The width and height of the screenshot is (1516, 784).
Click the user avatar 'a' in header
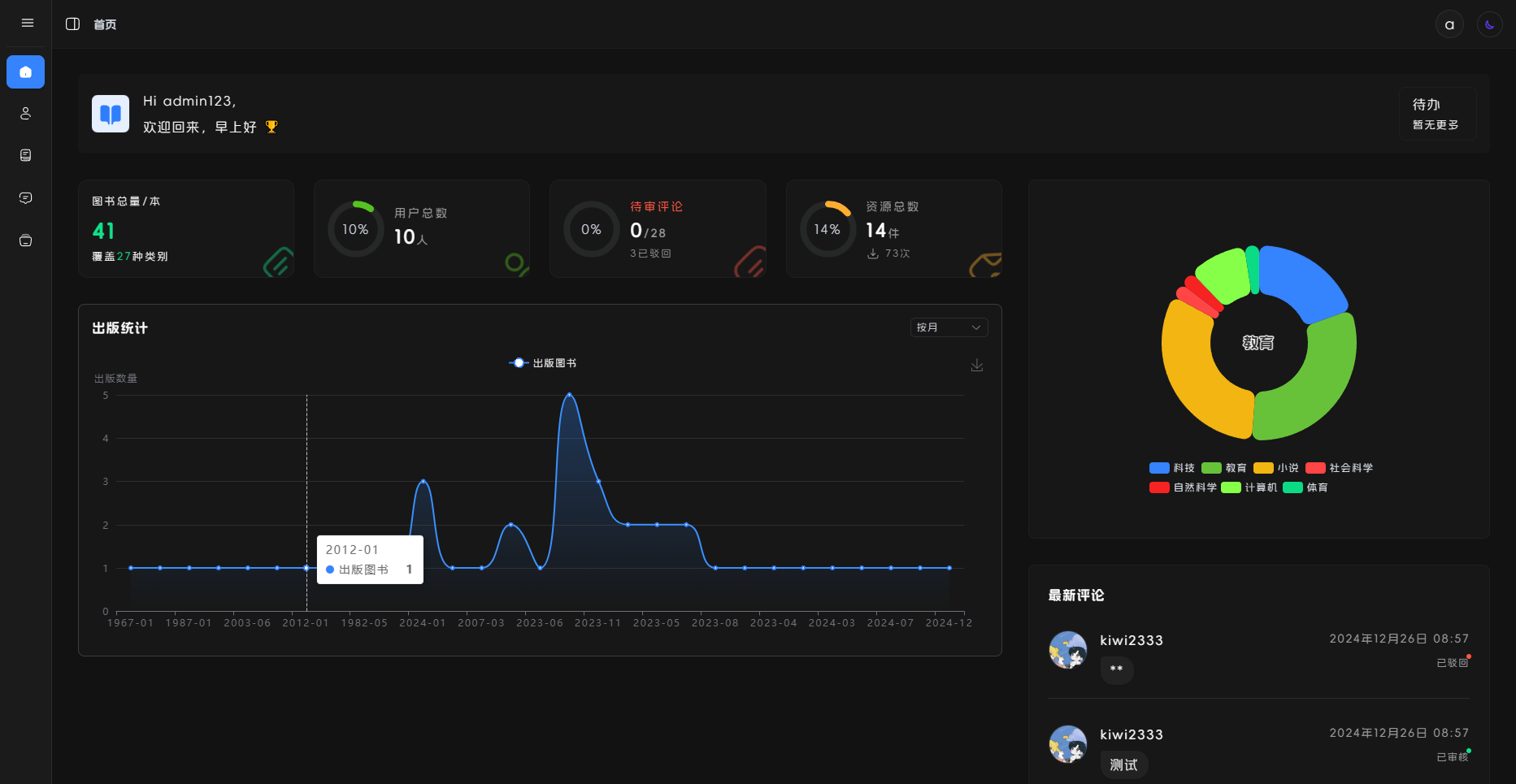1449,24
